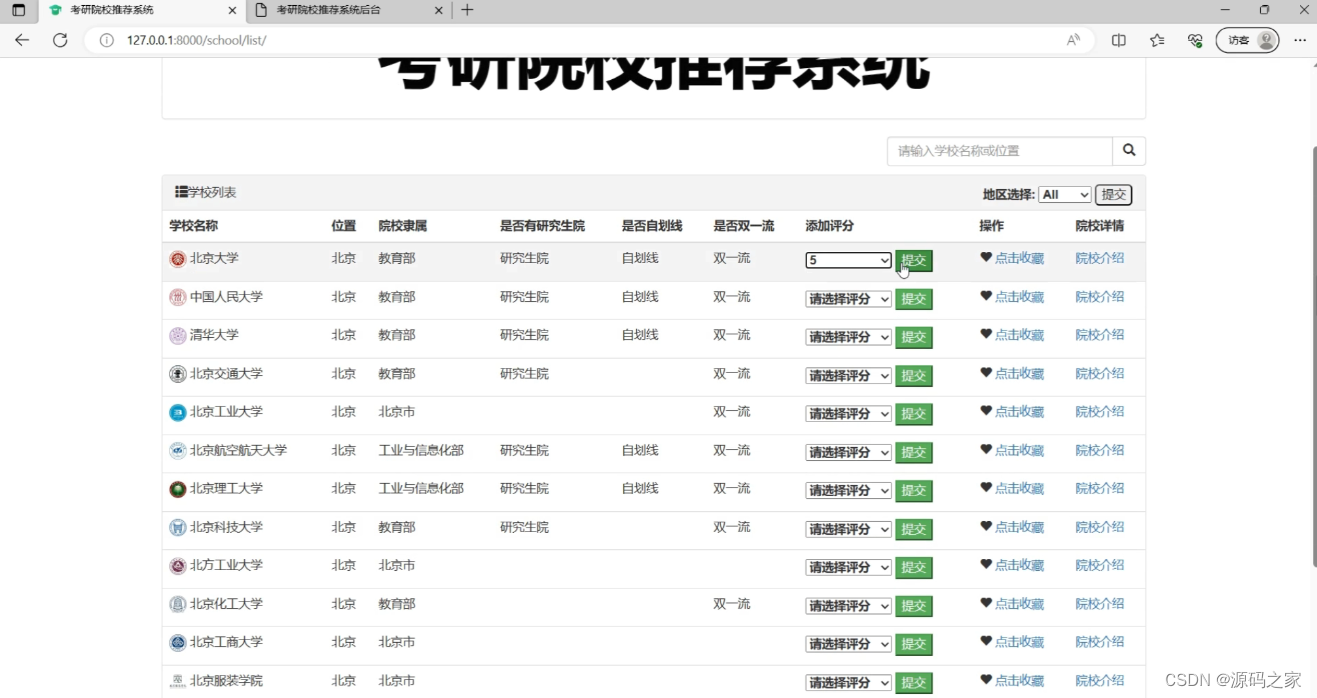1317x698 pixels.
Task: Open the rating dropdown for 北方工业大学
Action: (848, 567)
